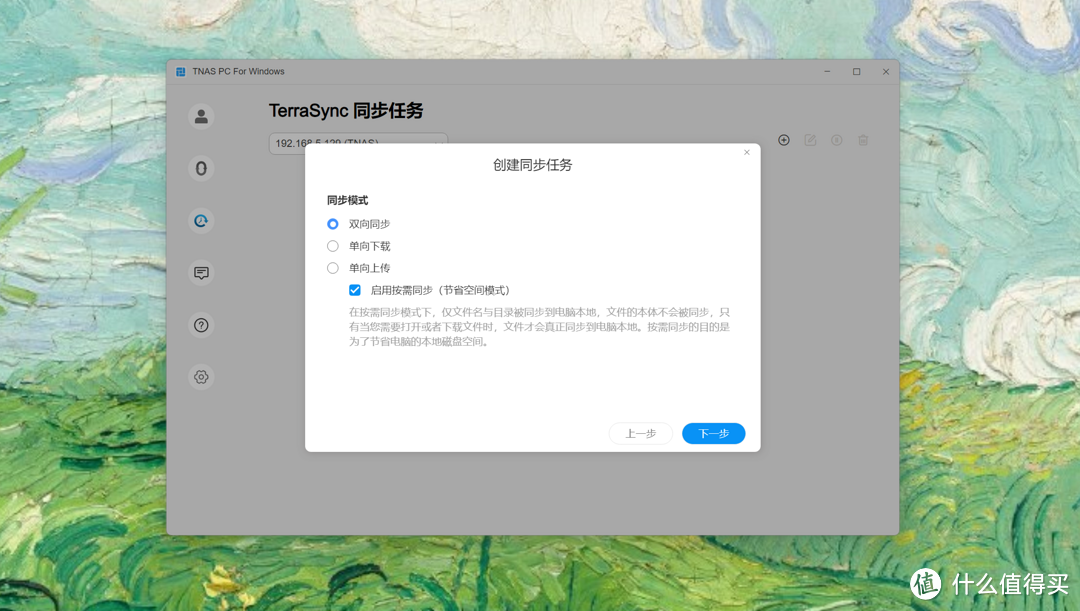
Task: Close the 创建同步任务 dialog
Action: coord(746,152)
